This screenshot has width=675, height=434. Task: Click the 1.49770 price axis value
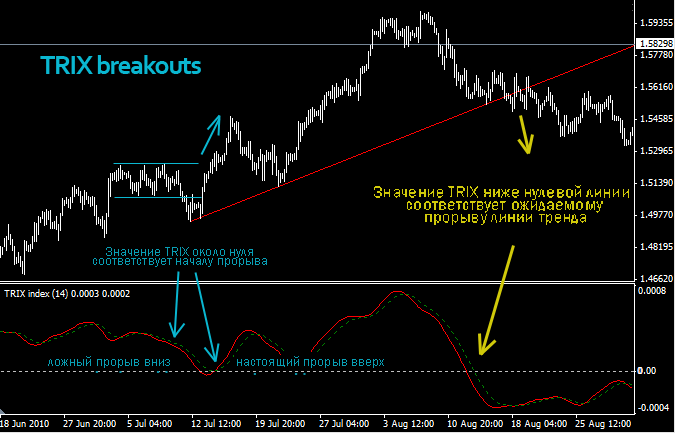pos(656,215)
